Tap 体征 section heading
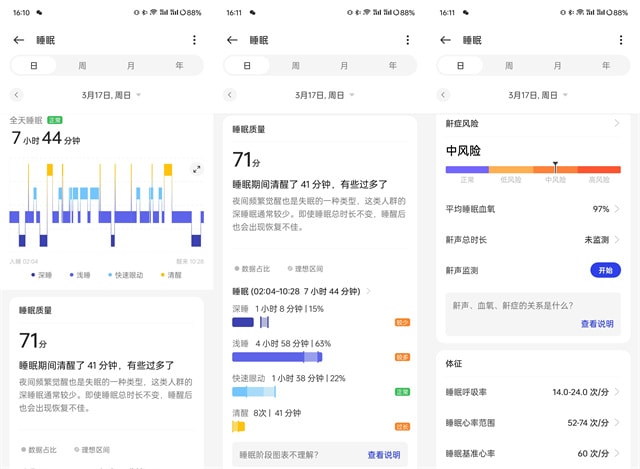The image size is (640, 469). (453, 363)
